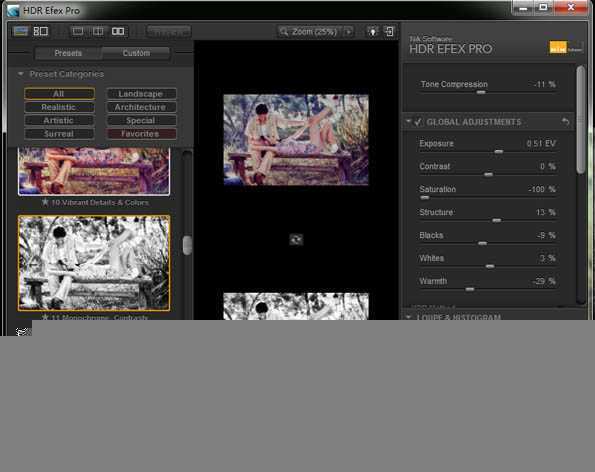Minimize the HDR Efex Pro window

[x=524, y=8]
